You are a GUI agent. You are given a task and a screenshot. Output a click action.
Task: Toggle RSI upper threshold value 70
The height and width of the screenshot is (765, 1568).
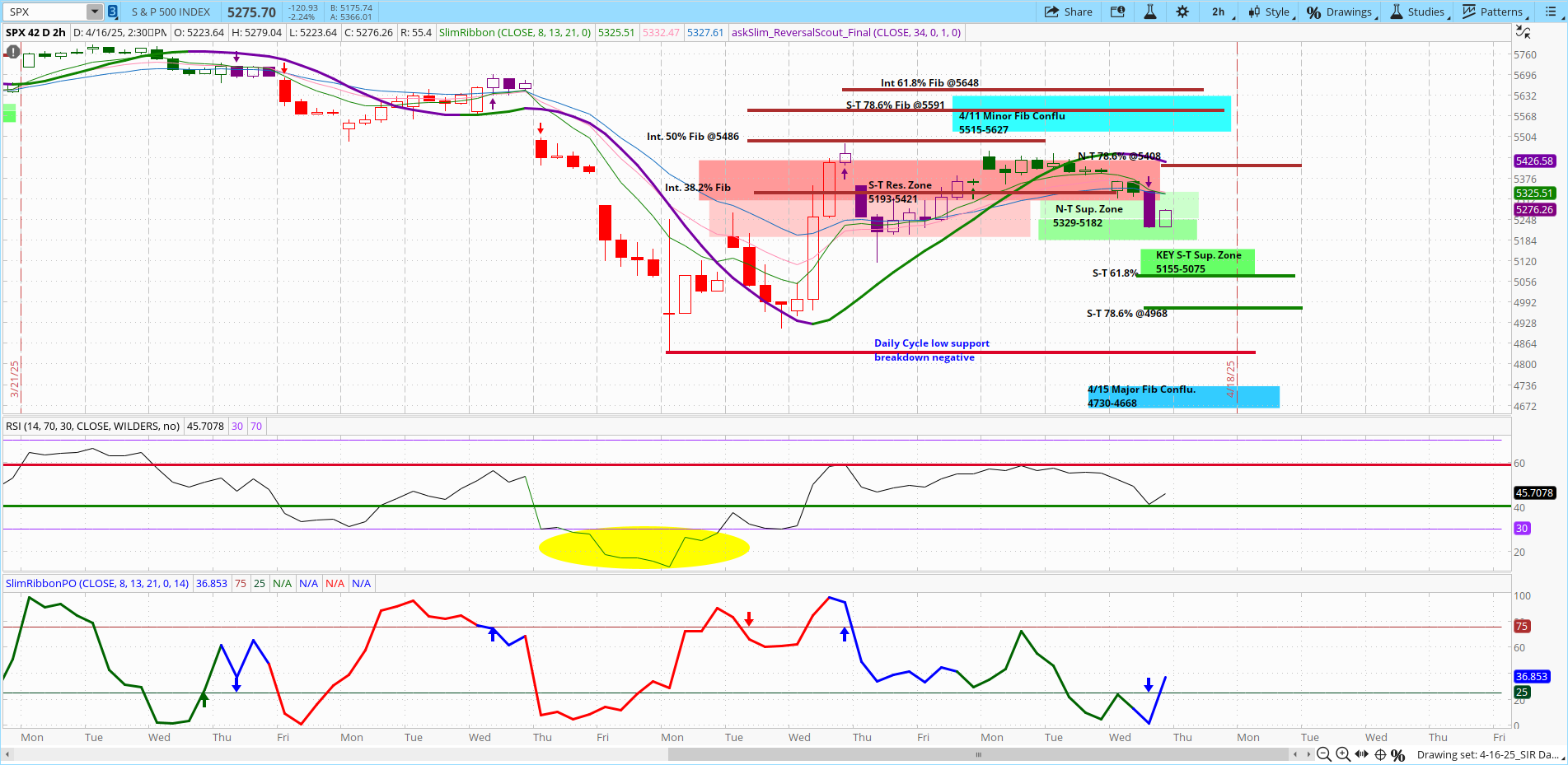tap(255, 426)
